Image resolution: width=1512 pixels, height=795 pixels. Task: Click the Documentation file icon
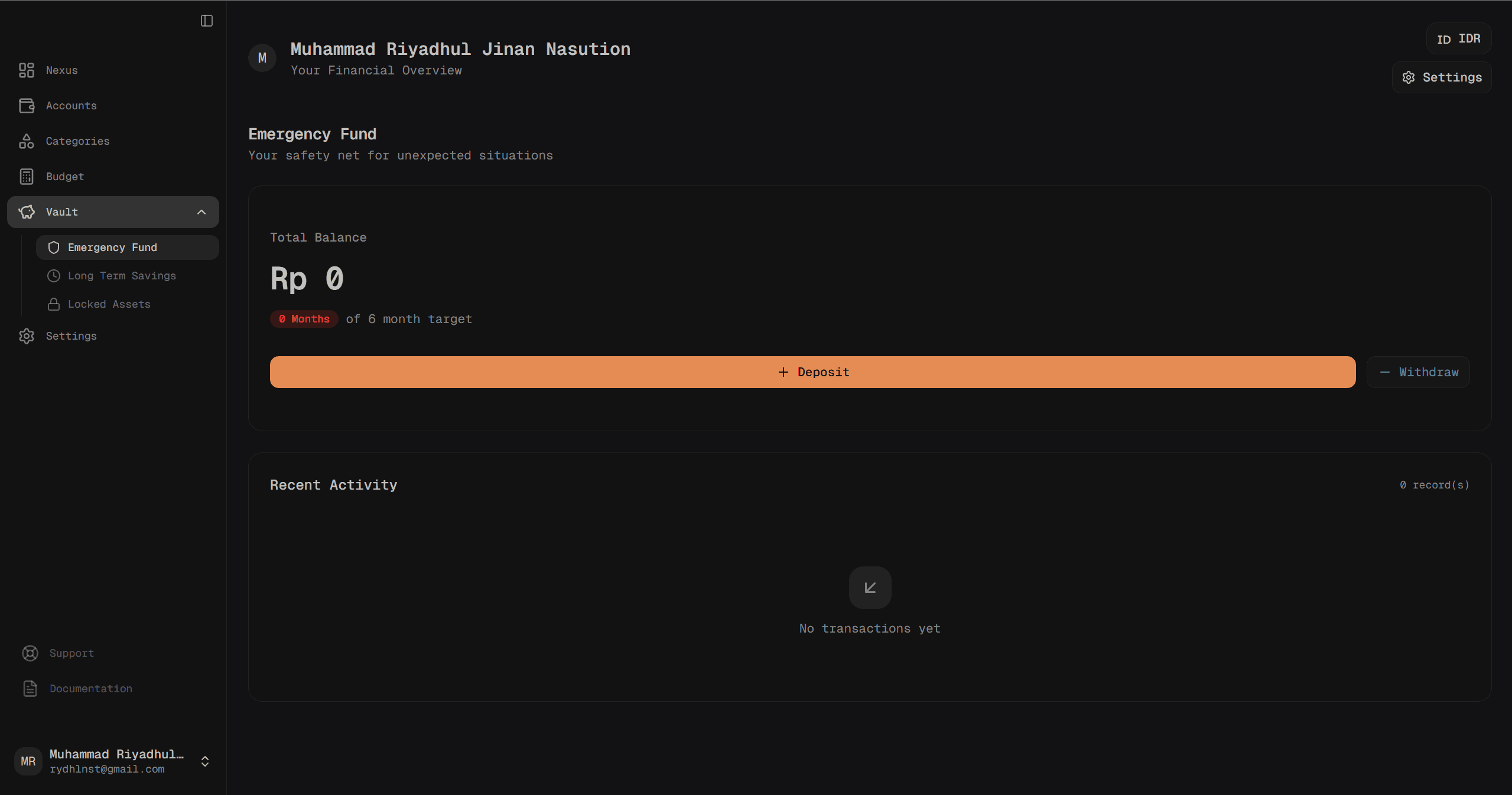[30, 689]
